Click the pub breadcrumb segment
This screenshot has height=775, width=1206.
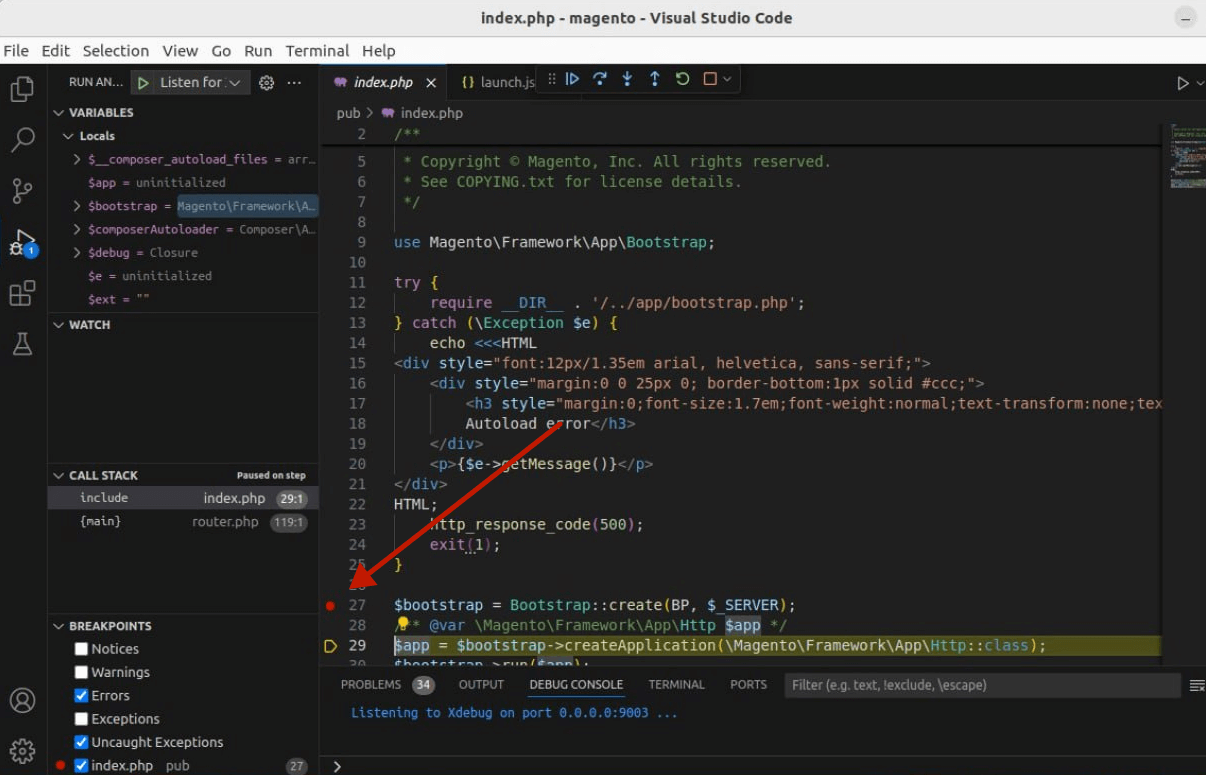pos(348,113)
